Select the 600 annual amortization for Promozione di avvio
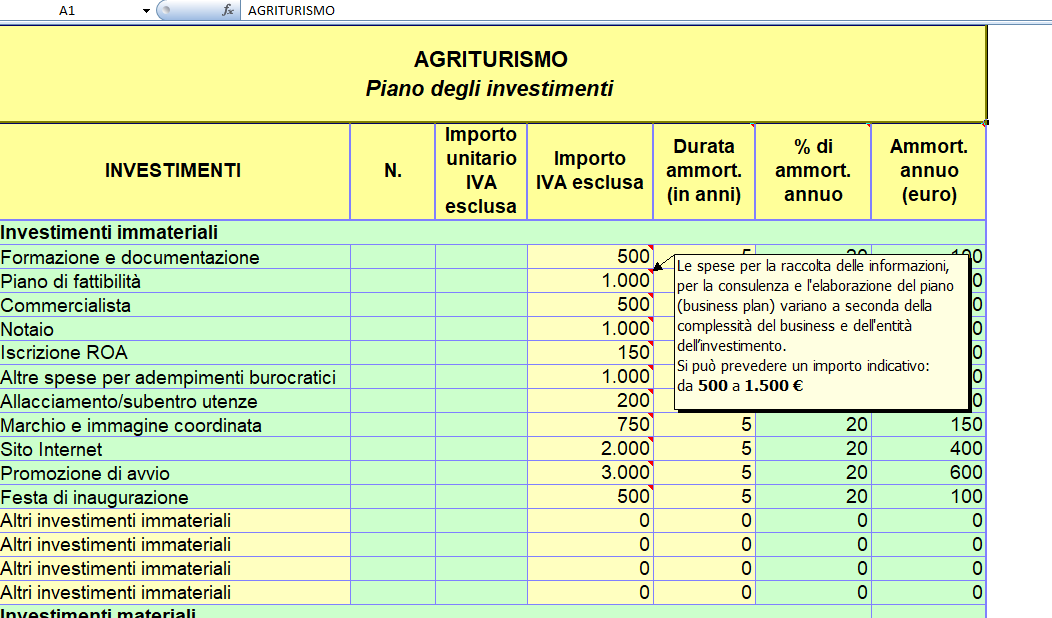Image resolution: width=1052 pixels, height=618 pixels. (x=929, y=473)
